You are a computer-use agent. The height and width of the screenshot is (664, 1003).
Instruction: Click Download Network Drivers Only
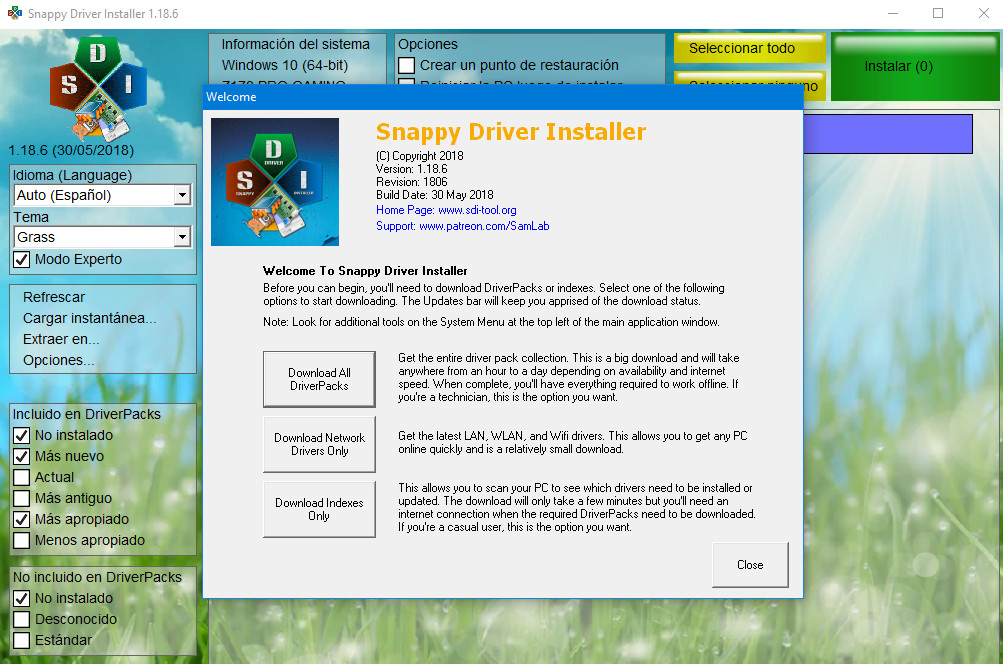click(x=319, y=445)
